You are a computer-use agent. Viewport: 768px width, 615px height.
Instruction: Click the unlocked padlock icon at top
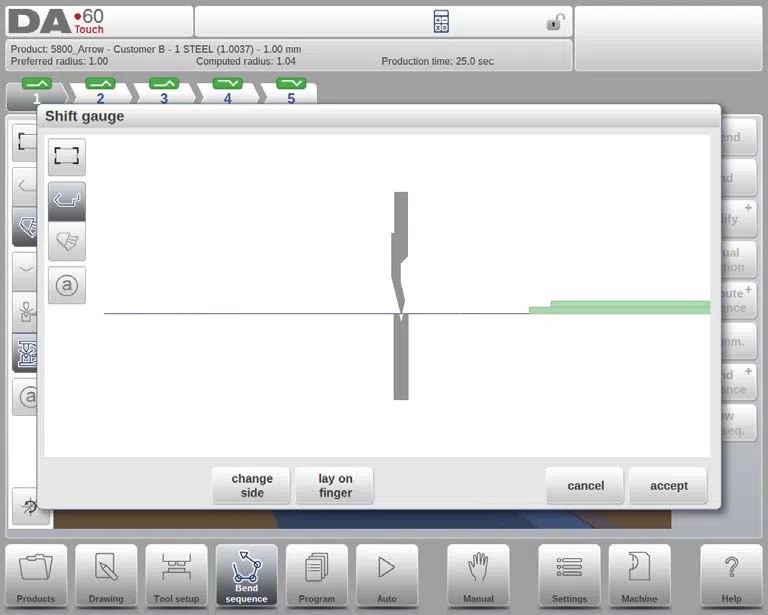pos(555,22)
